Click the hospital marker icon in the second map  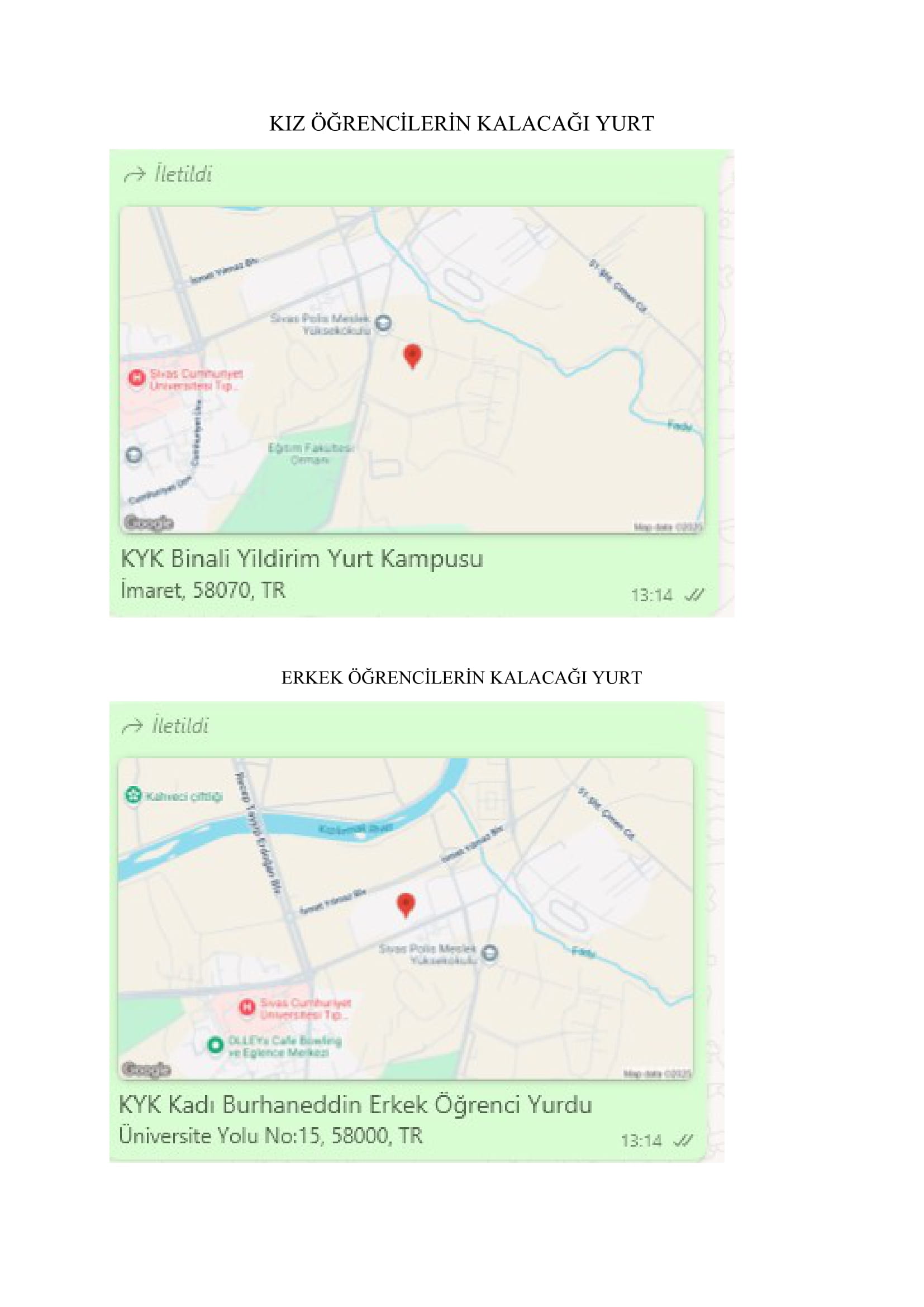(247, 1007)
